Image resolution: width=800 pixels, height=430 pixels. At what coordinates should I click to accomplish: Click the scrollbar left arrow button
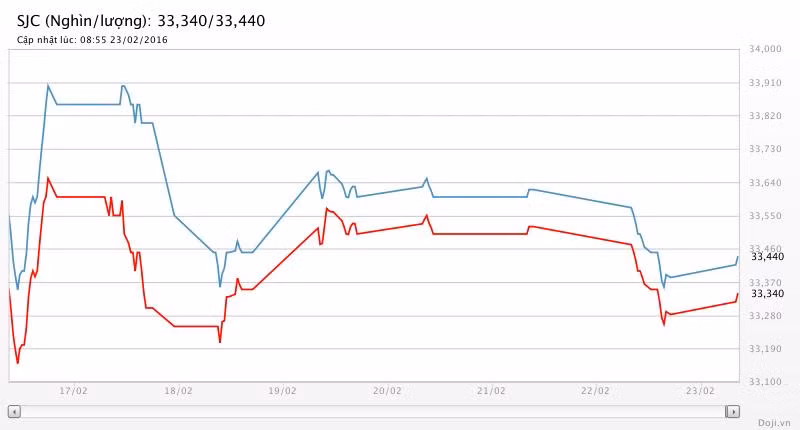(x=14, y=411)
